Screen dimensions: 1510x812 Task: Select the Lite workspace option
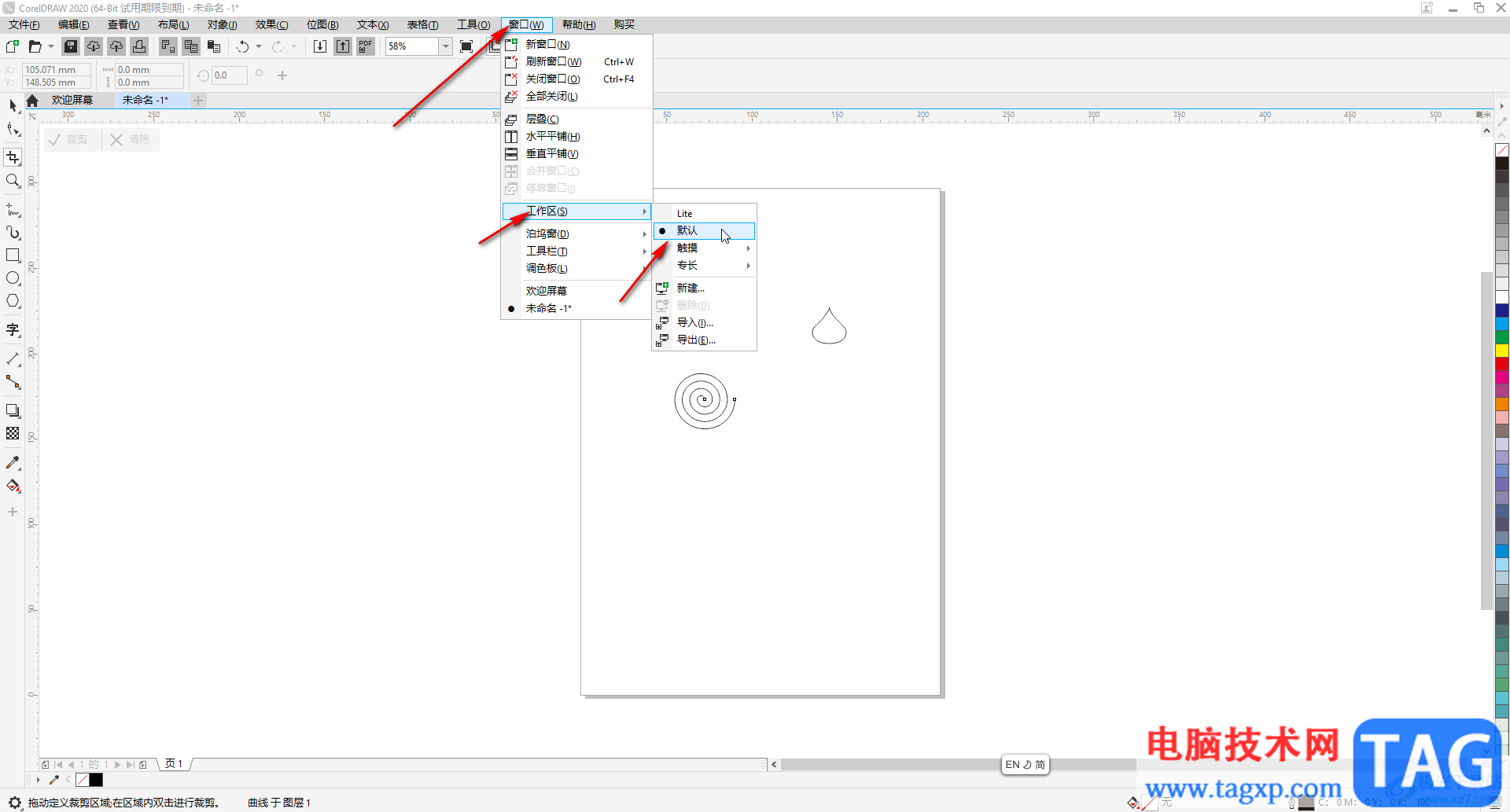[705, 213]
